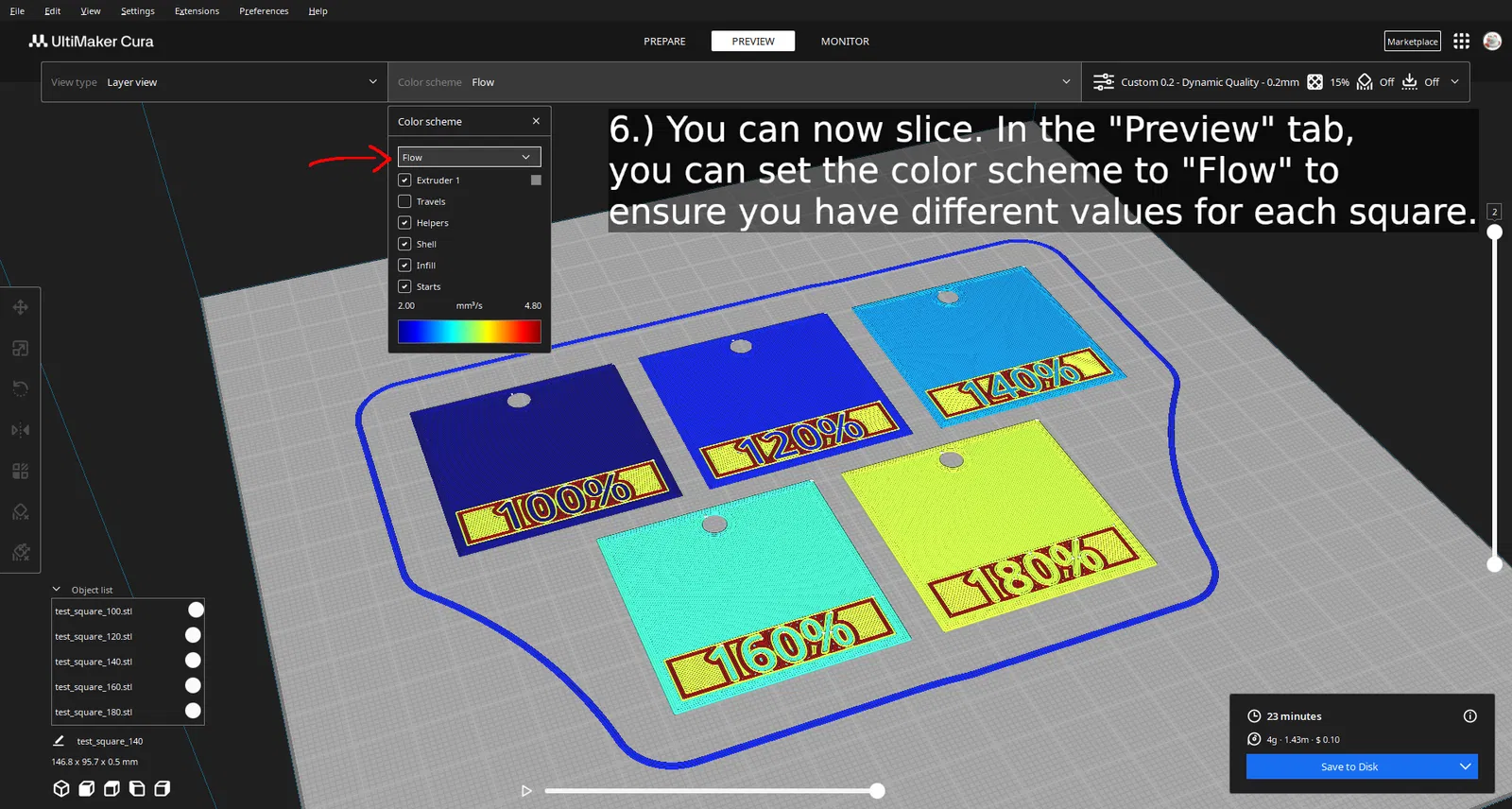Viewport: 1512px width, 809px height.
Task: Switch to the right side view cube icon
Action: [163, 788]
